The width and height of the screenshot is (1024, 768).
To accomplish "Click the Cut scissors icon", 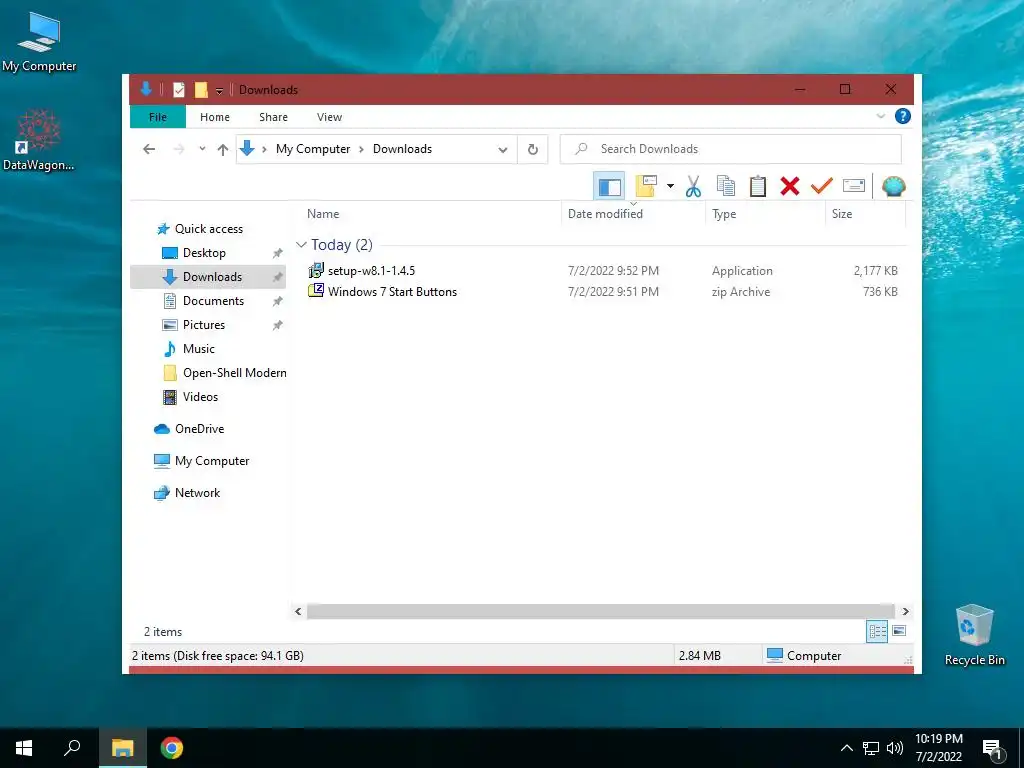I will (694, 187).
